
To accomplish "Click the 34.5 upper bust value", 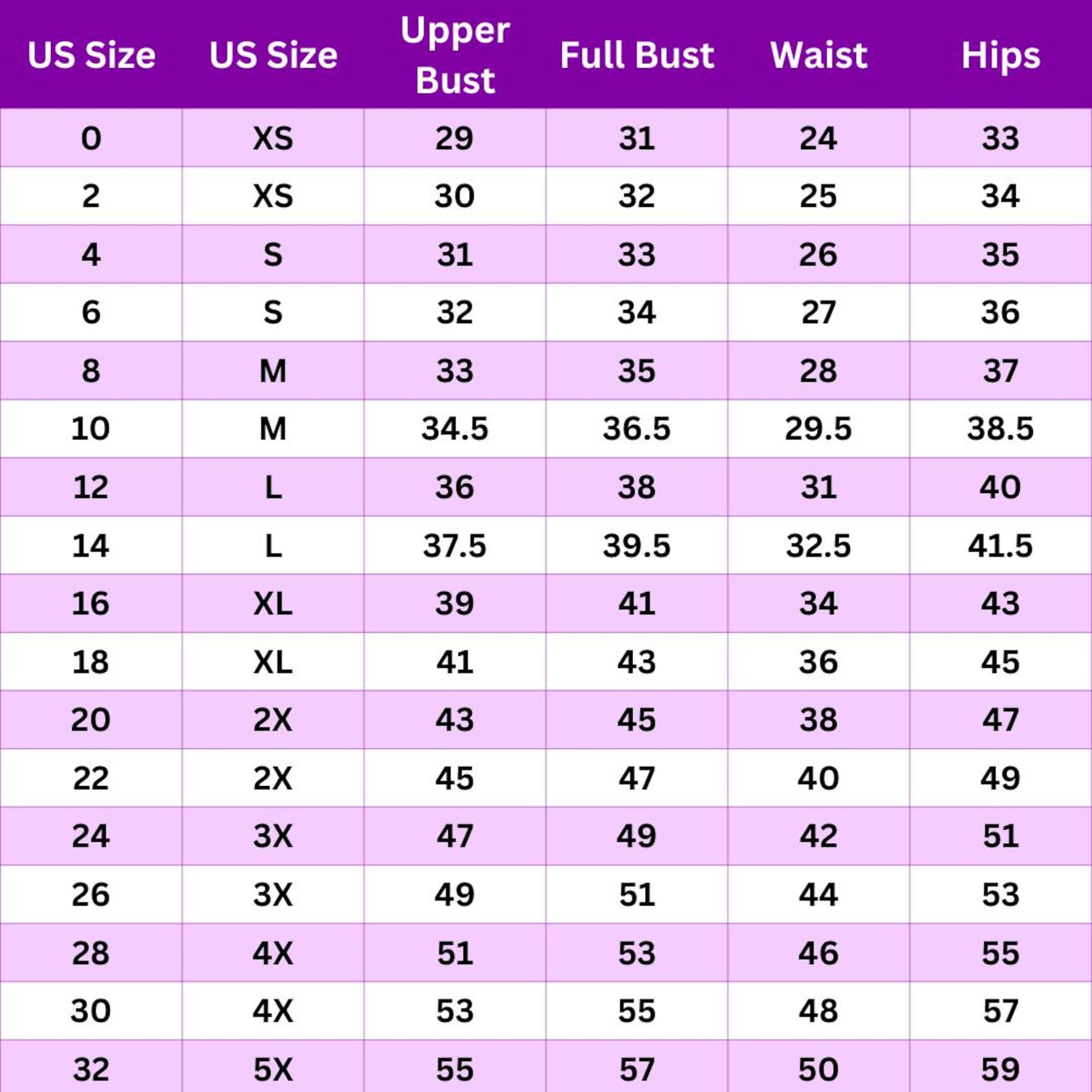I will tap(455, 428).
